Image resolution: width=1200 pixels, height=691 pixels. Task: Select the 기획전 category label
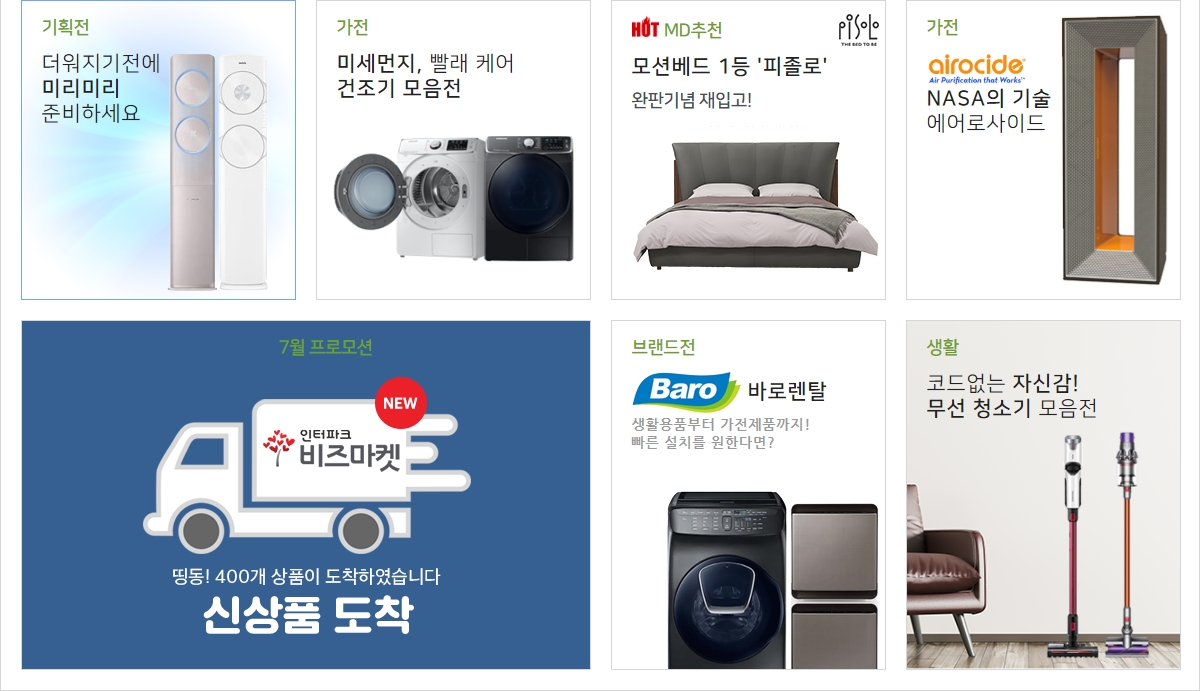click(65, 27)
